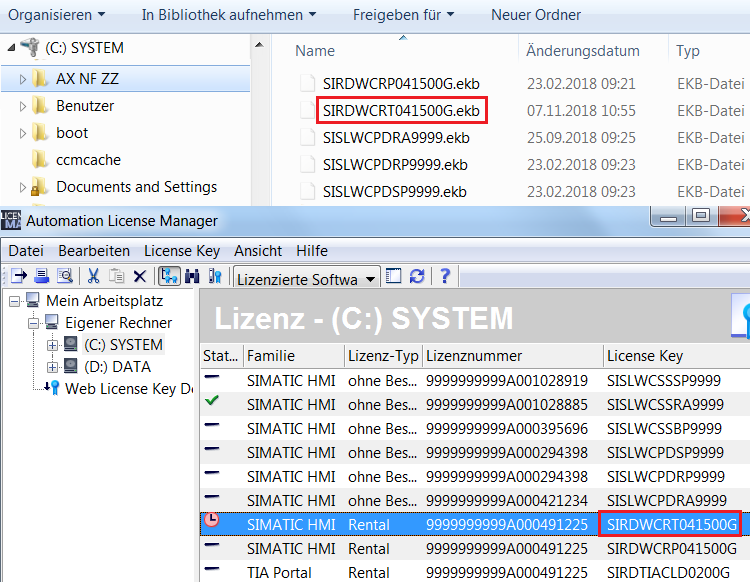This screenshot has height=582, width=750.
Task: Expand the (C:) SYSTEM node in License Manager
Action: (x=53, y=345)
